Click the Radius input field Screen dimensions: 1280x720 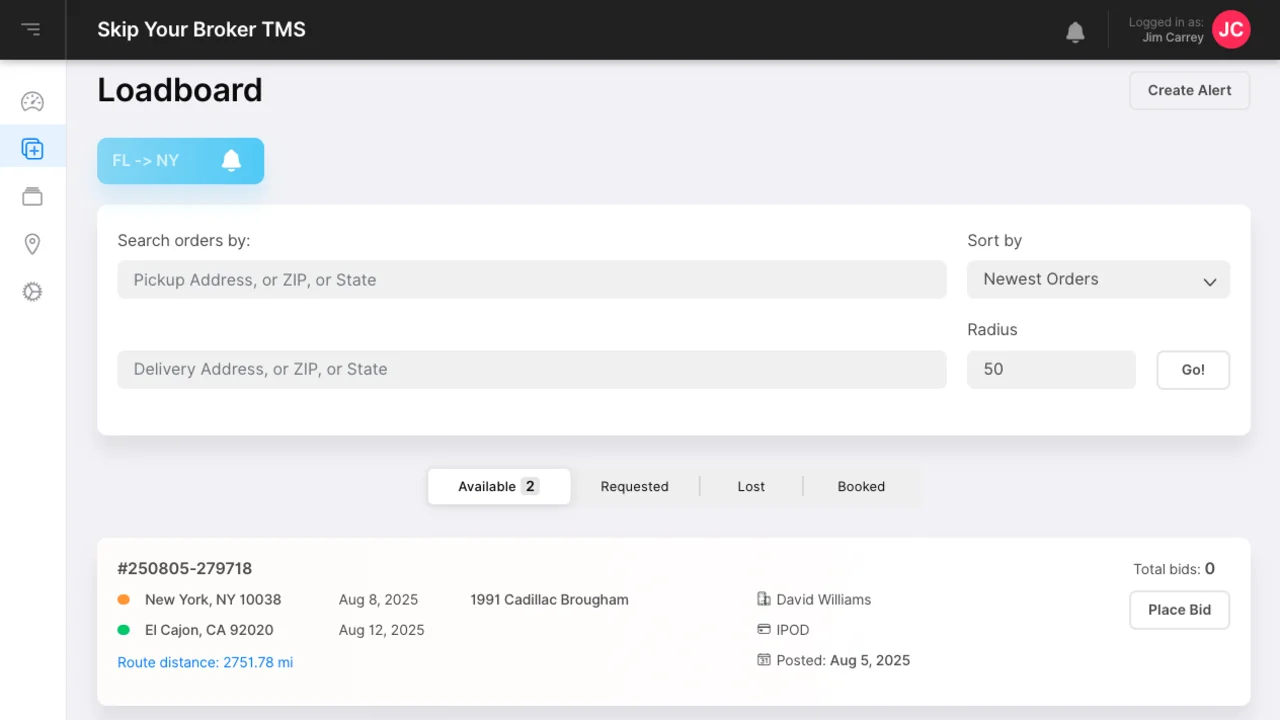tap(1050, 369)
